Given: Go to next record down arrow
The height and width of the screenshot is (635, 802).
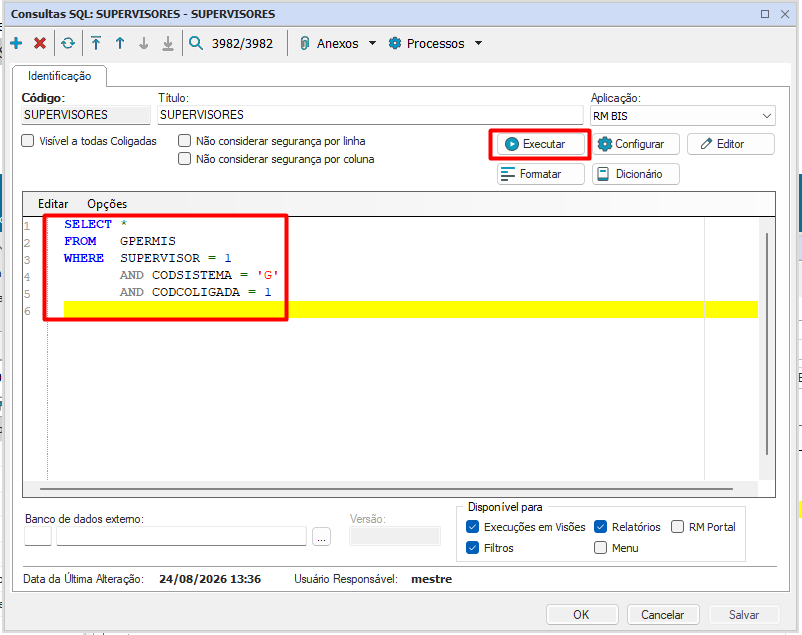Looking at the screenshot, I should coord(144,43).
